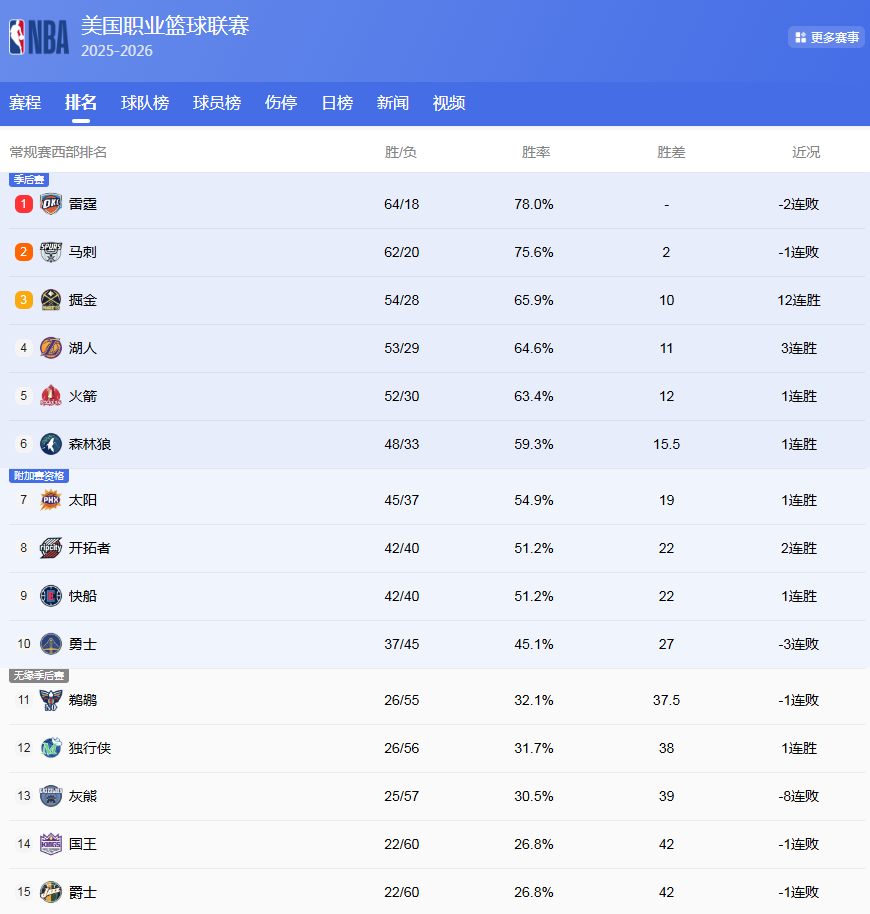Switch to the 赛程 tab

25,103
